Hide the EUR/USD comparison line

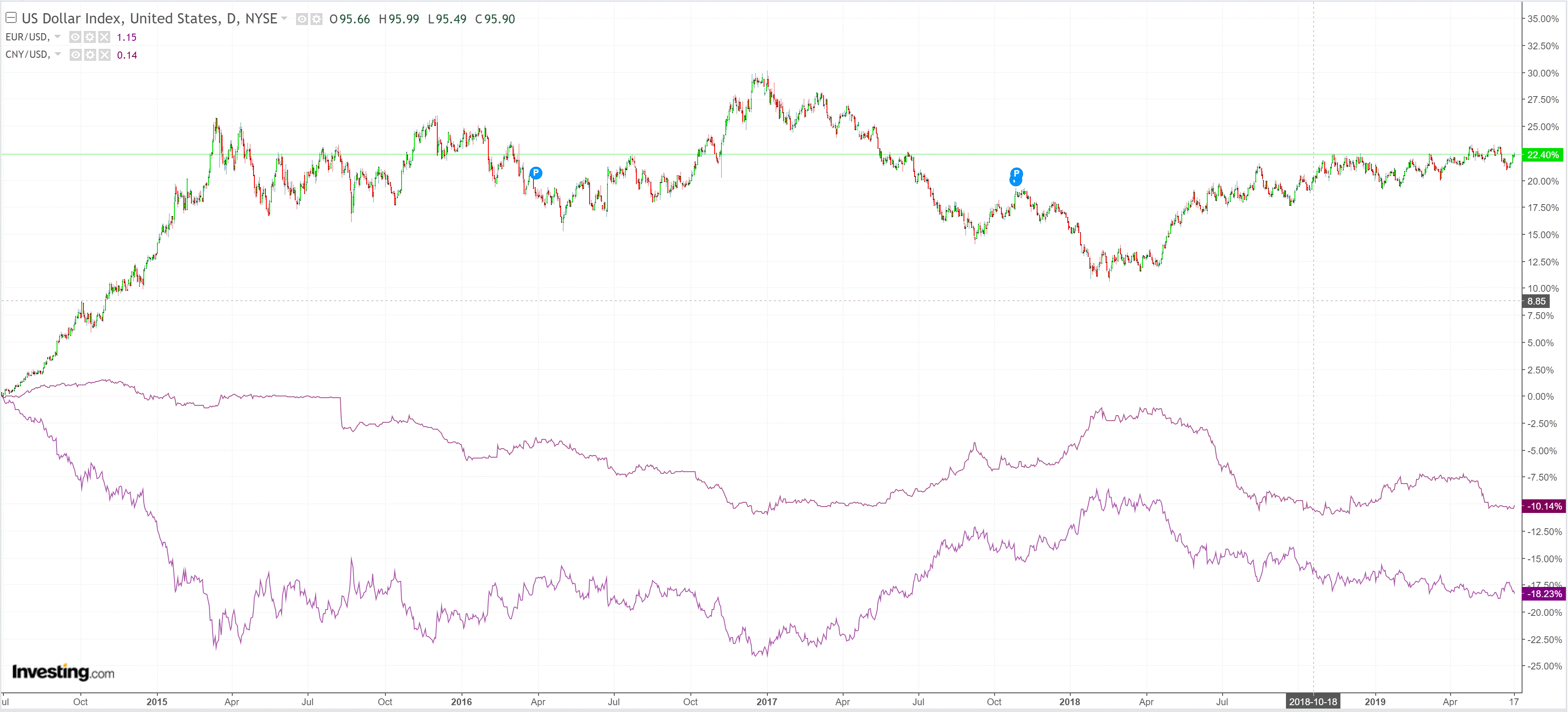coord(75,37)
